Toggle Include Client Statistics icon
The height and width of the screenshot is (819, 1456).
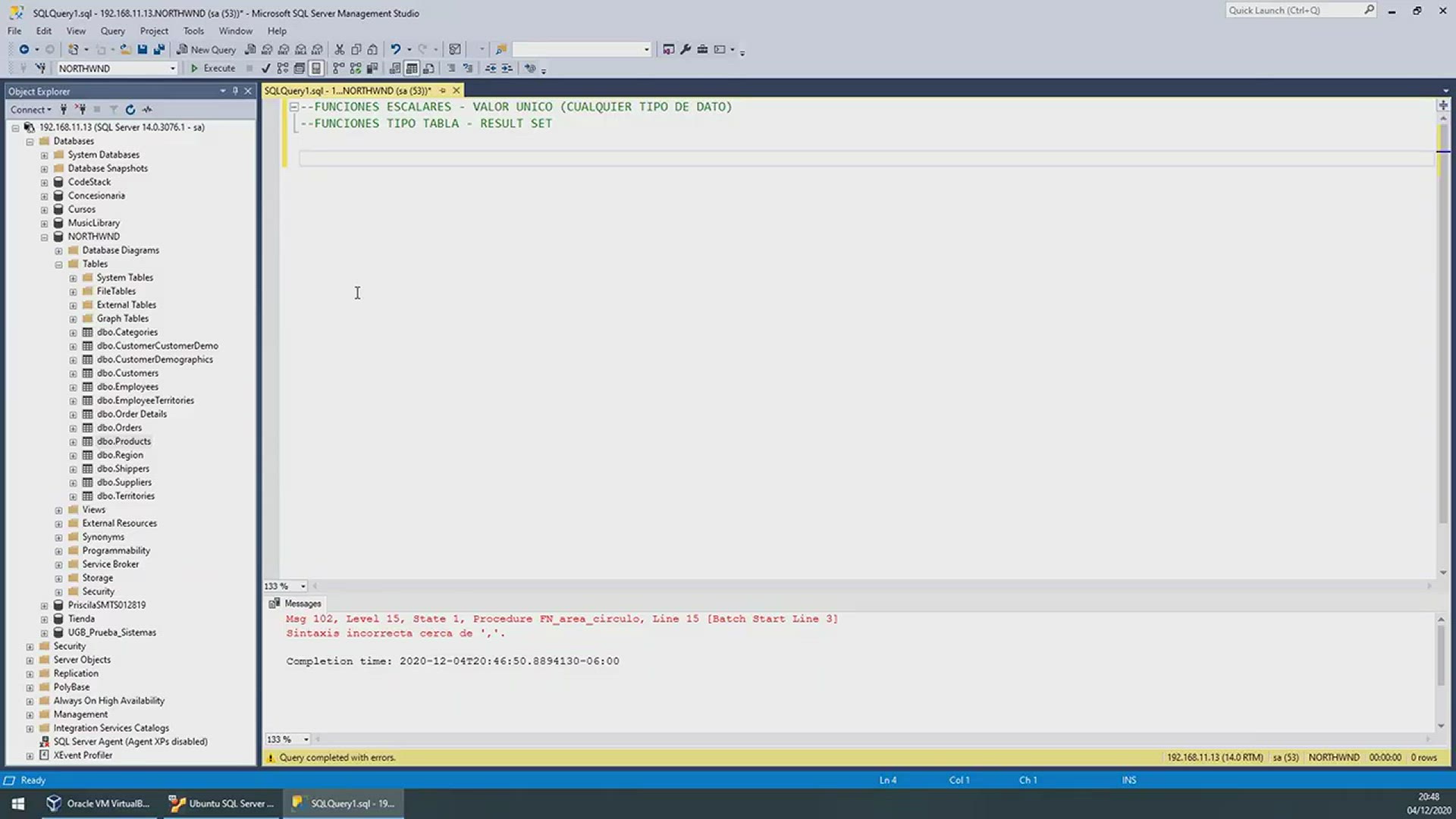372,68
